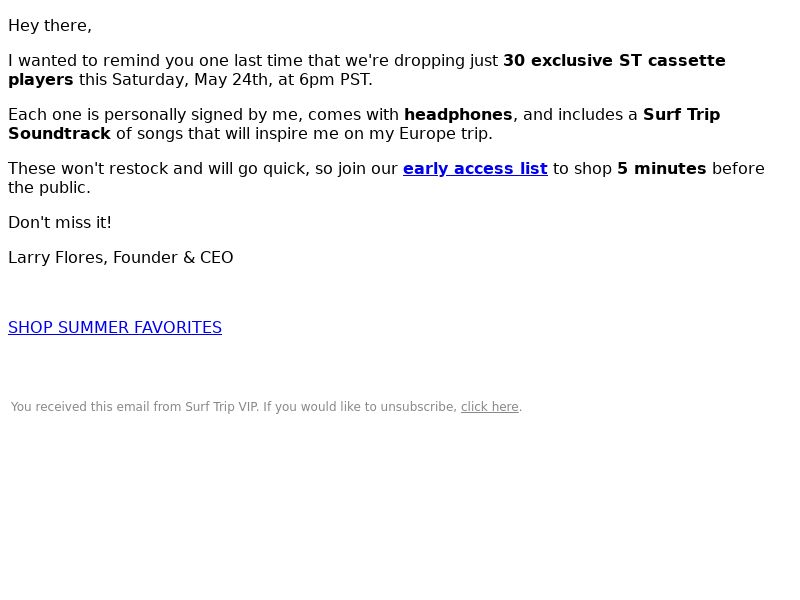Click the 'Larry Flores, Founder & CEO' signature
Screen dimensions: 800x600
pos(120,257)
